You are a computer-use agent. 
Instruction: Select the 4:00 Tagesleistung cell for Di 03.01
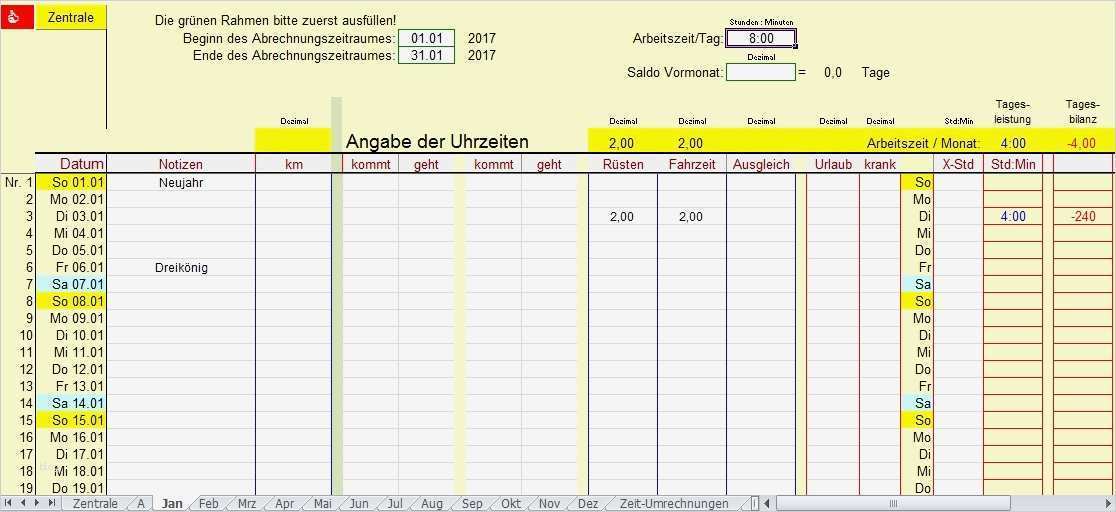pos(1013,216)
